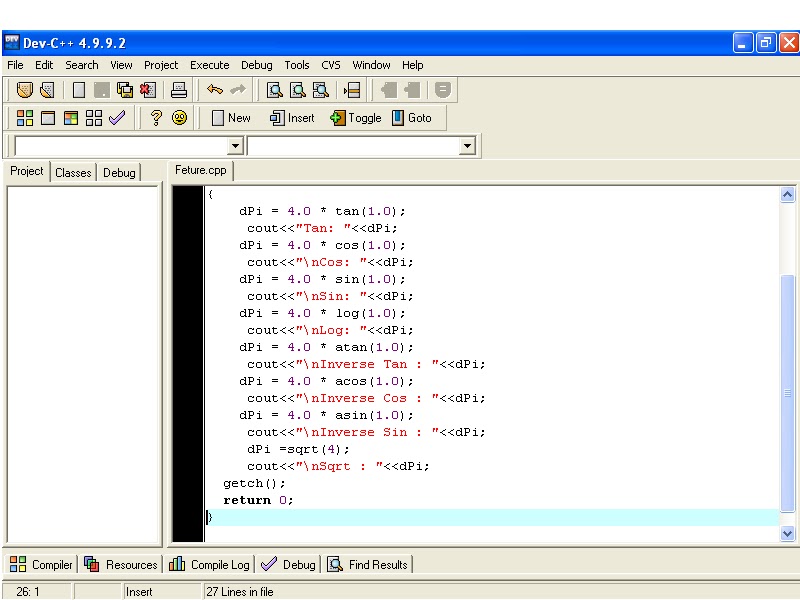This screenshot has height=600, width=800.
Task: Click the second greyed project file icon
Action: 412,90
